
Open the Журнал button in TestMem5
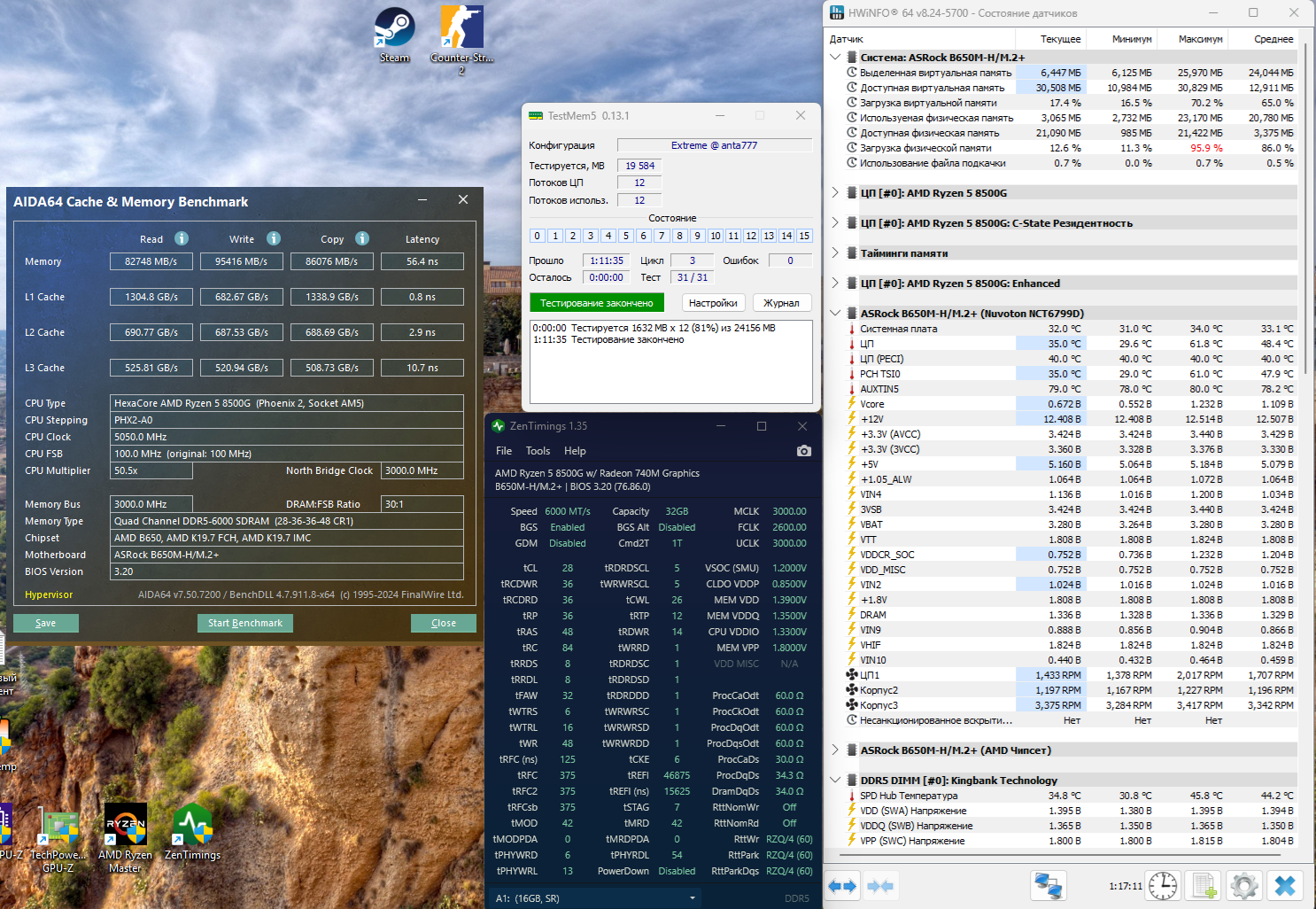tap(781, 303)
